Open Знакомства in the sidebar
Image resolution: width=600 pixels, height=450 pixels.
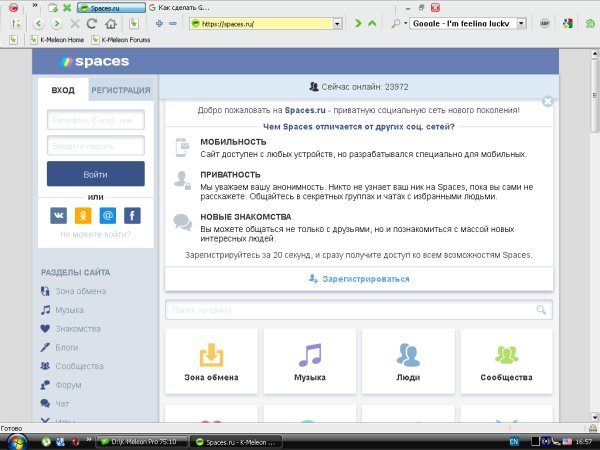coord(71,329)
